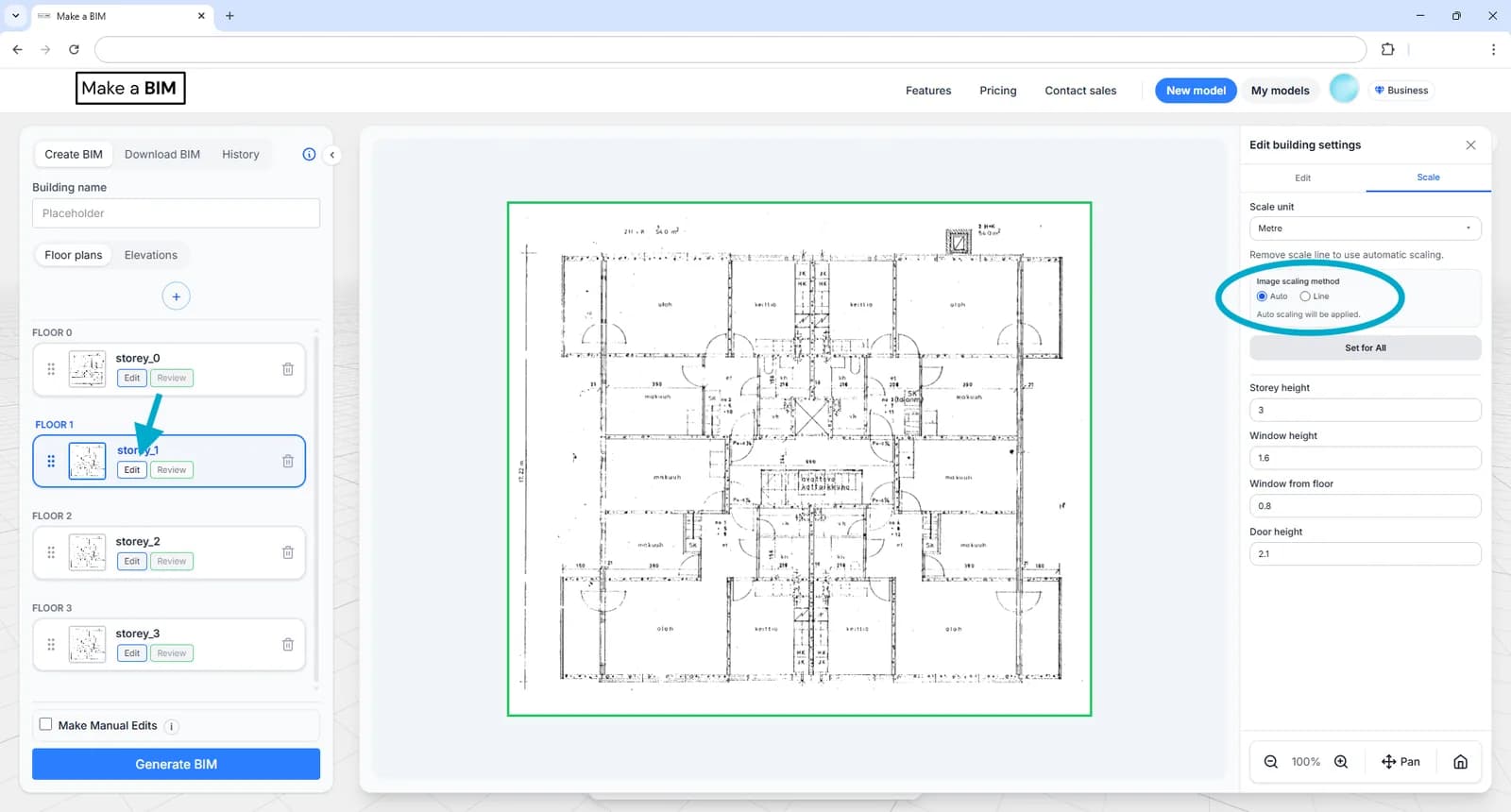Open a new browser tab
This screenshot has width=1511, height=812.
pos(229,16)
